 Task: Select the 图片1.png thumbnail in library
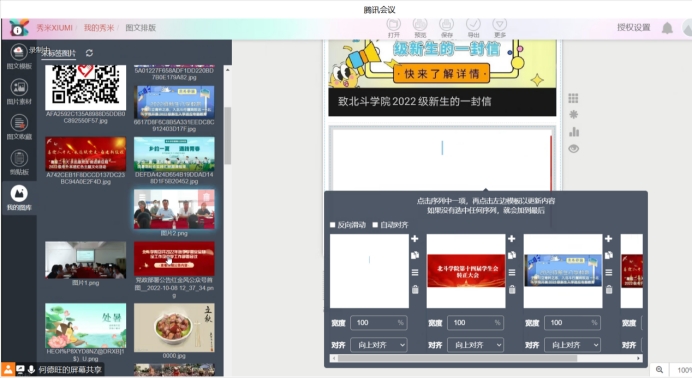pyautogui.click(x=85, y=260)
